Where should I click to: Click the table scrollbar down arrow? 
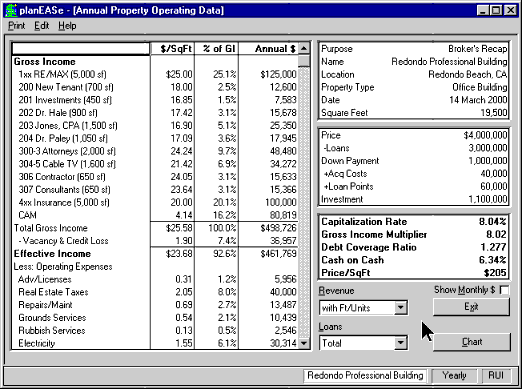(304, 343)
